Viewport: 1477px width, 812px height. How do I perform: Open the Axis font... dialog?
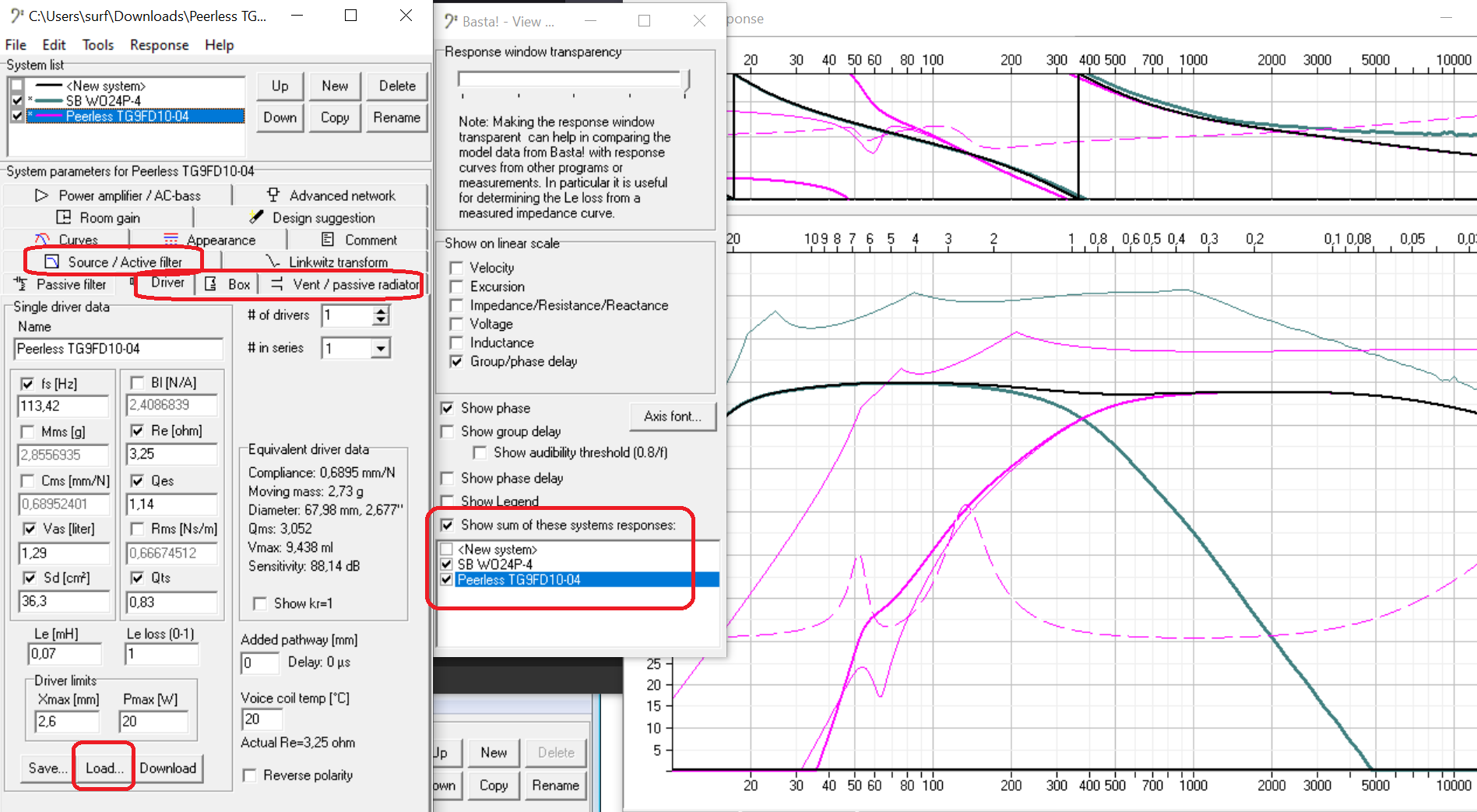[x=673, y=417]
